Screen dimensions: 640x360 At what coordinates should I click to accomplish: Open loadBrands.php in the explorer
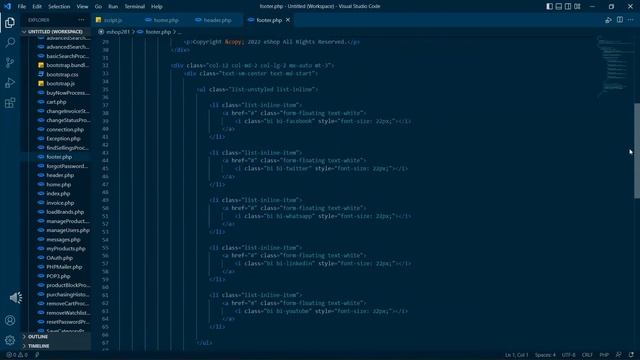65,212
